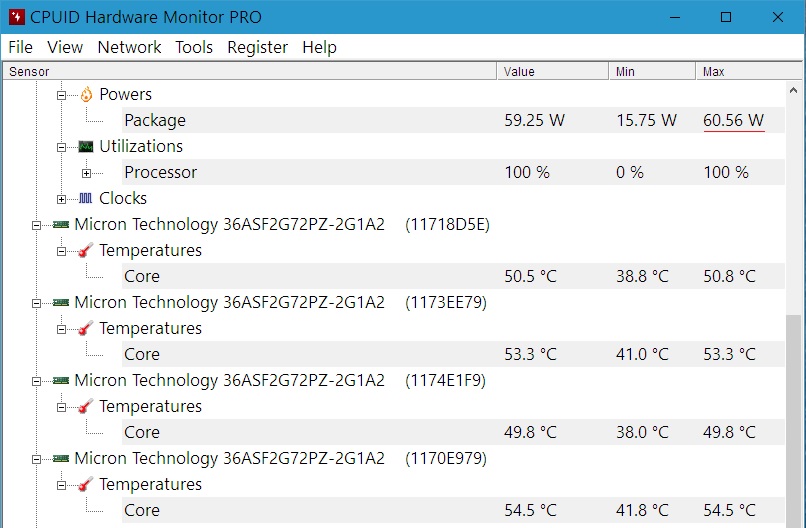Expand the Clocks tree node

tap(62, 198)
